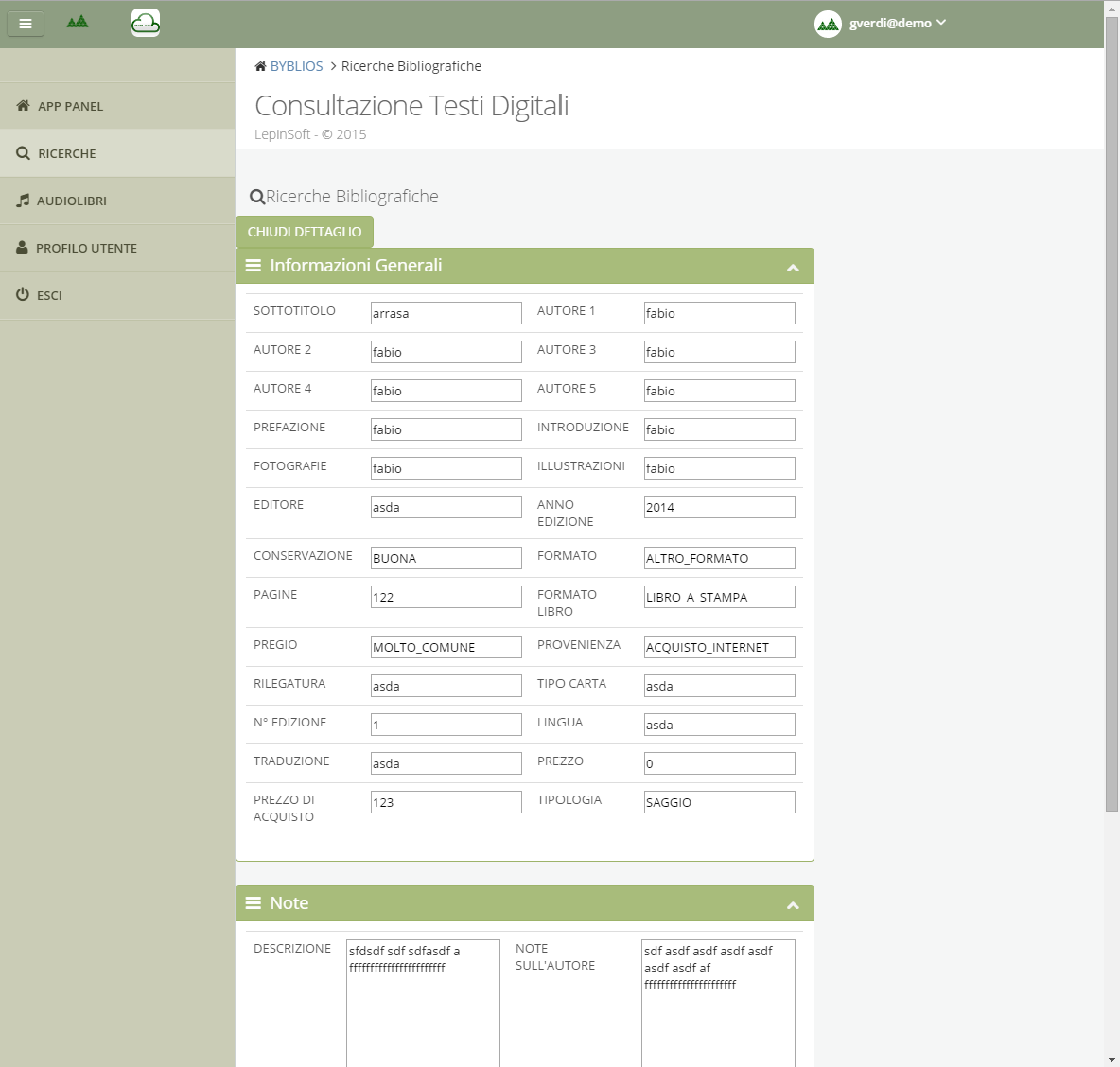Click the scrollbar down arrow

(x=1111, y=1060)
